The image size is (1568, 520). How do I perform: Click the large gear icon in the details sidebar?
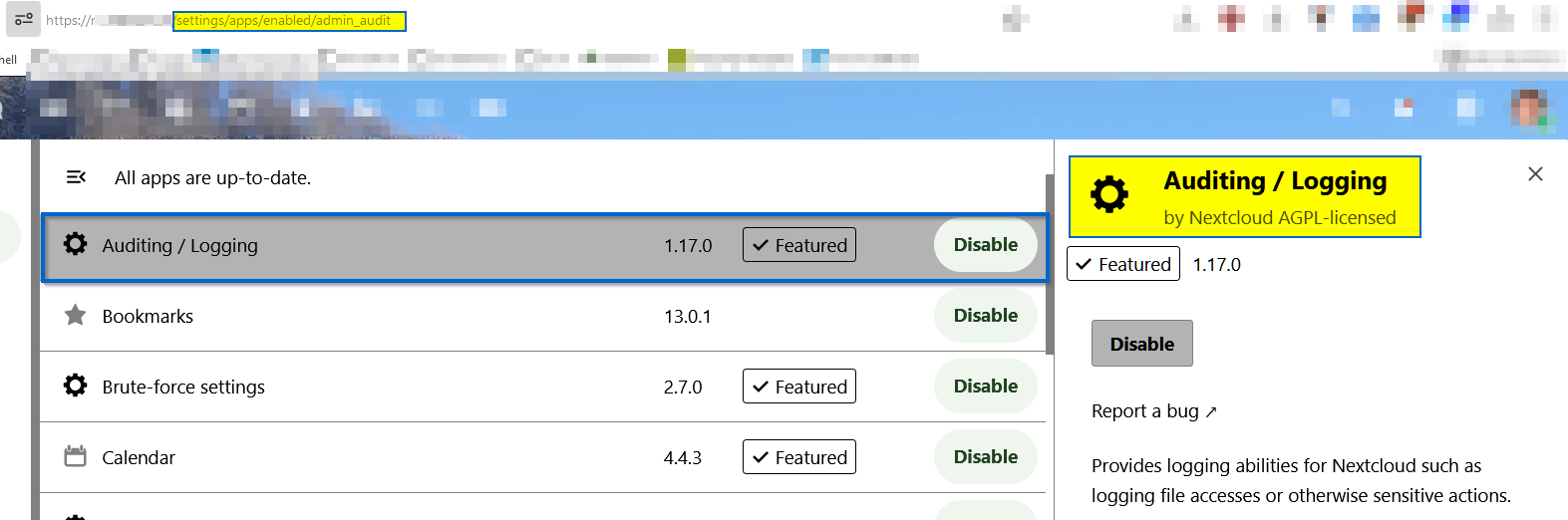1108,194
